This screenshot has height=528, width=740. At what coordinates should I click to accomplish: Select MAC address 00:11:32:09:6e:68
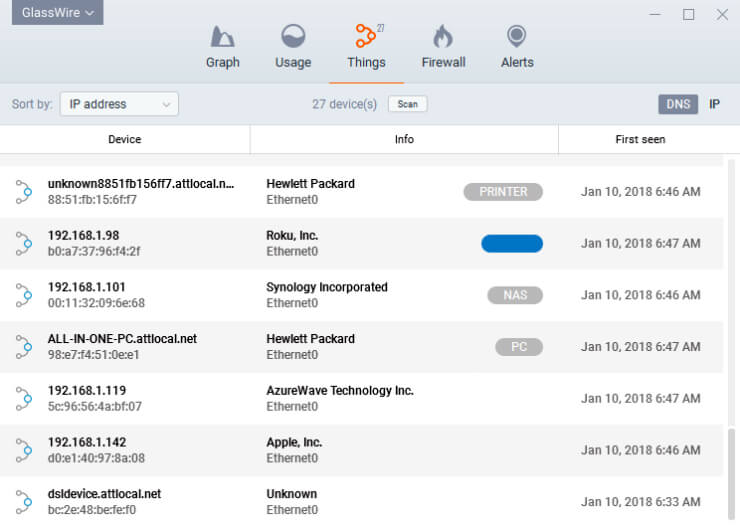96,303
